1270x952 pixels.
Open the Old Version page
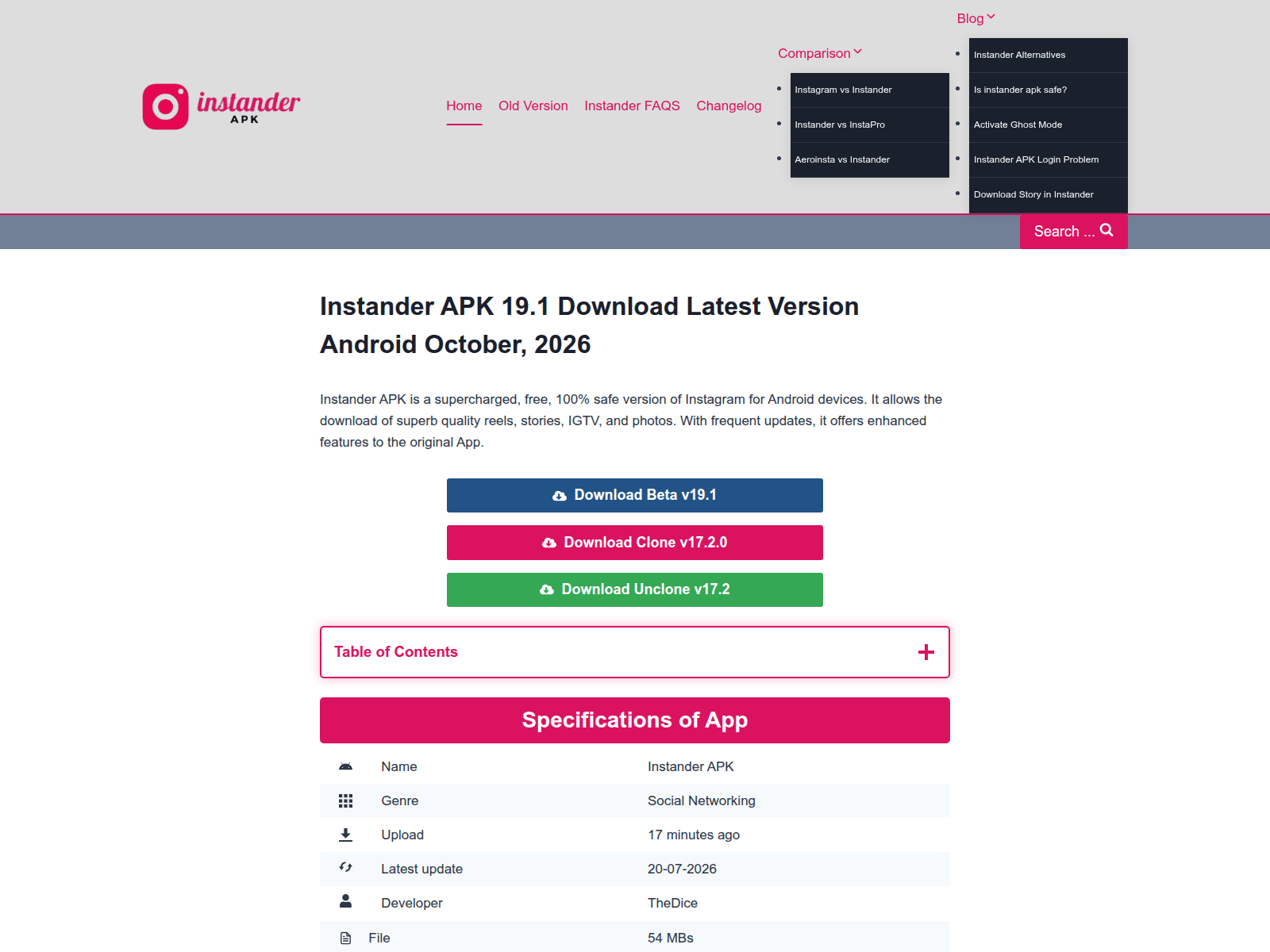pos(533,106)
